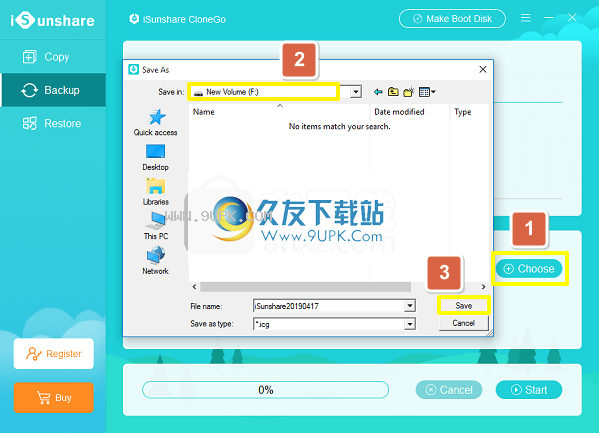The width and height of the screenshot is (602, 438).
Task: Open the hamburger menu in title bar
Action: (x=525, y=18)
